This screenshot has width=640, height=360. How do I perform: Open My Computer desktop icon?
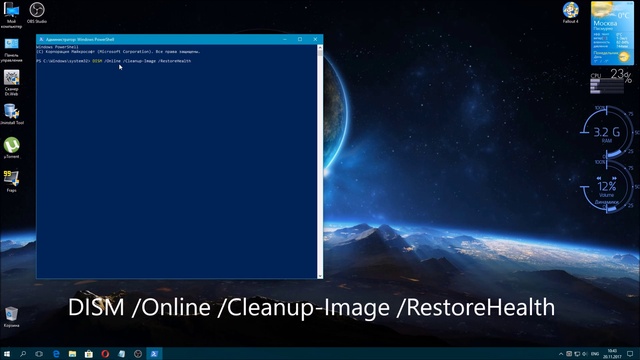11,15
